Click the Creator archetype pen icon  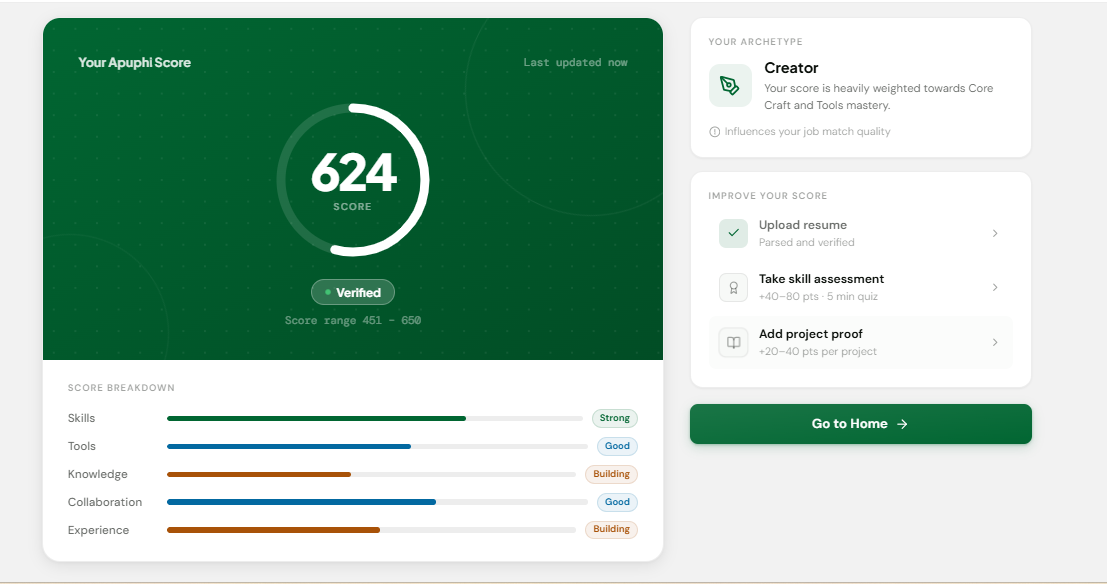pyautogui.click(x=730, y=86)
